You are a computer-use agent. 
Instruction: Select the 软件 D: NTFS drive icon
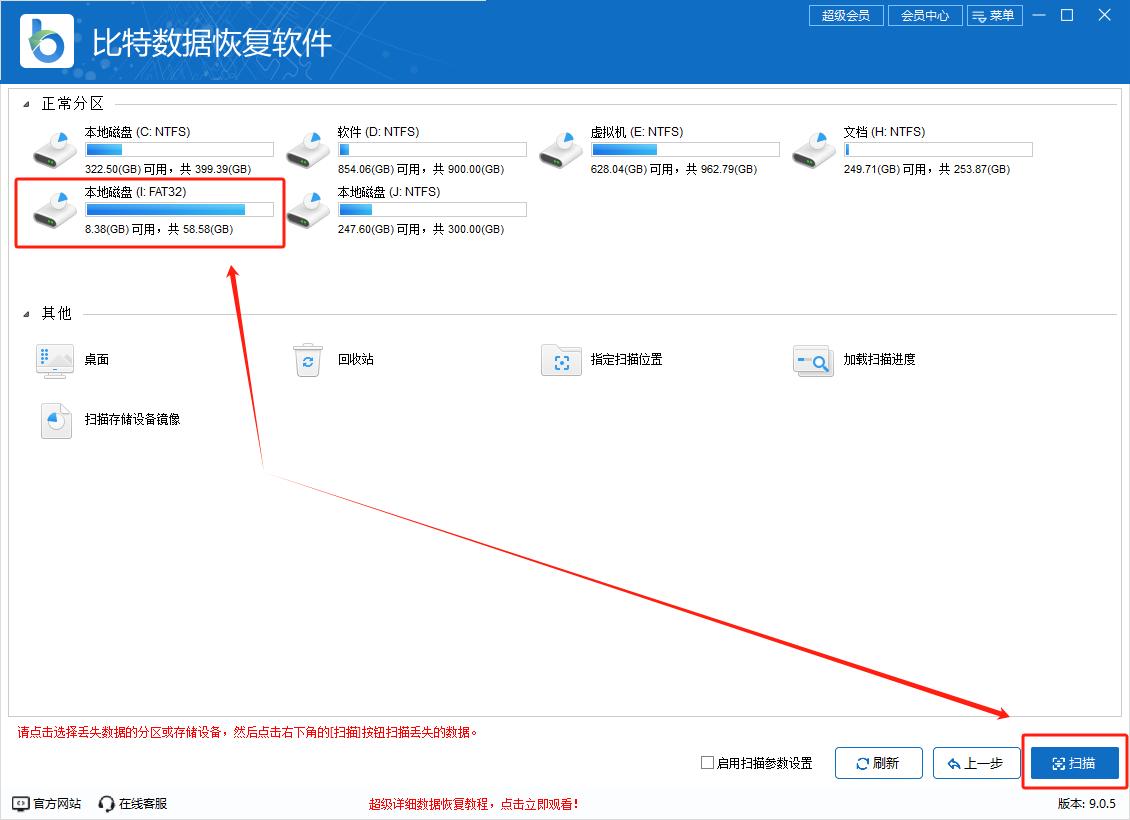307,149
